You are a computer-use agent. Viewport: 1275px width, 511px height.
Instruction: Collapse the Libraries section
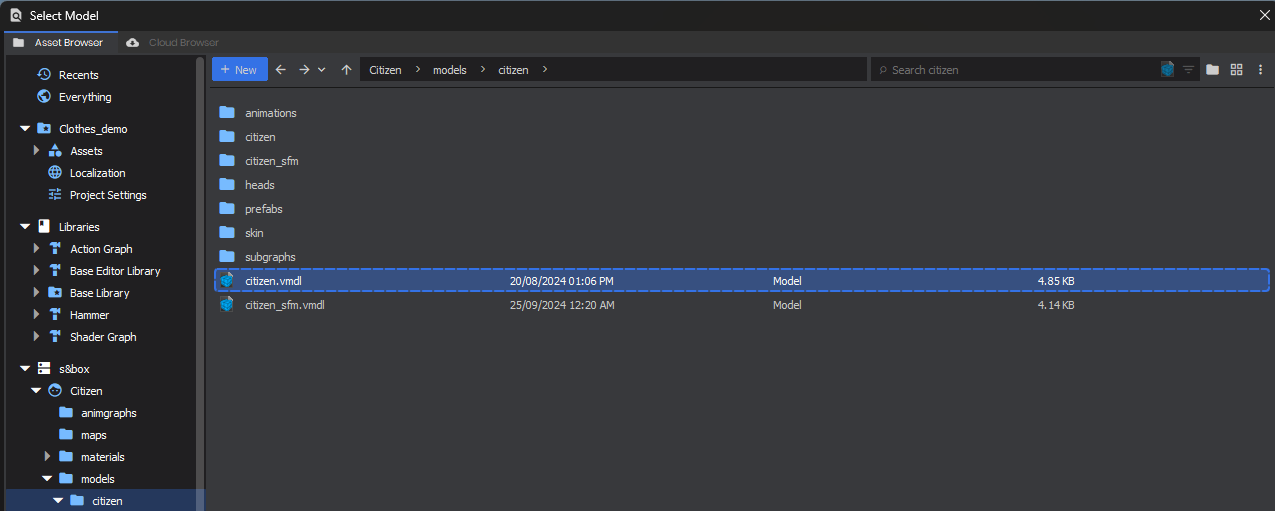pos(25,227)
